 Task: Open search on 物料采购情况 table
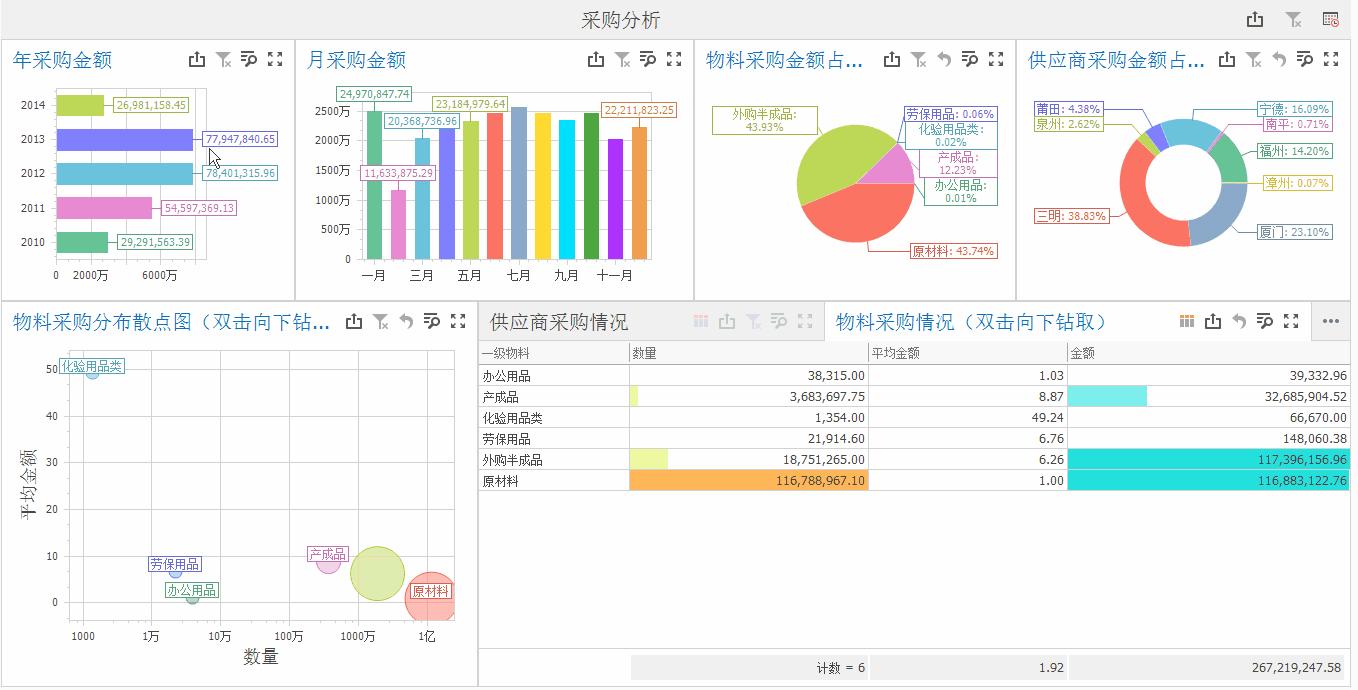tap(1265, 321)
